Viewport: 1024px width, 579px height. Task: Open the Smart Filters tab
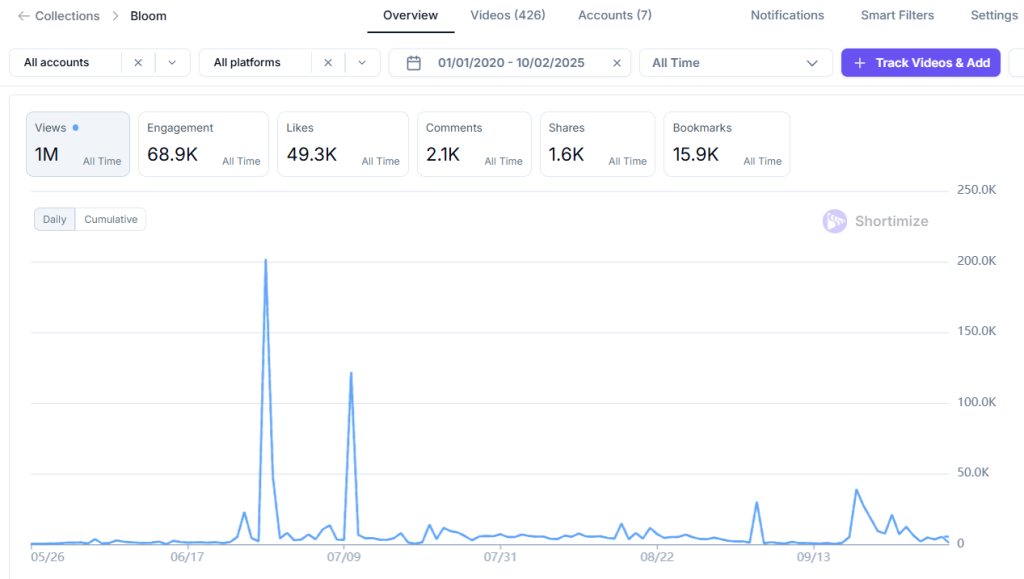[897, 16]
